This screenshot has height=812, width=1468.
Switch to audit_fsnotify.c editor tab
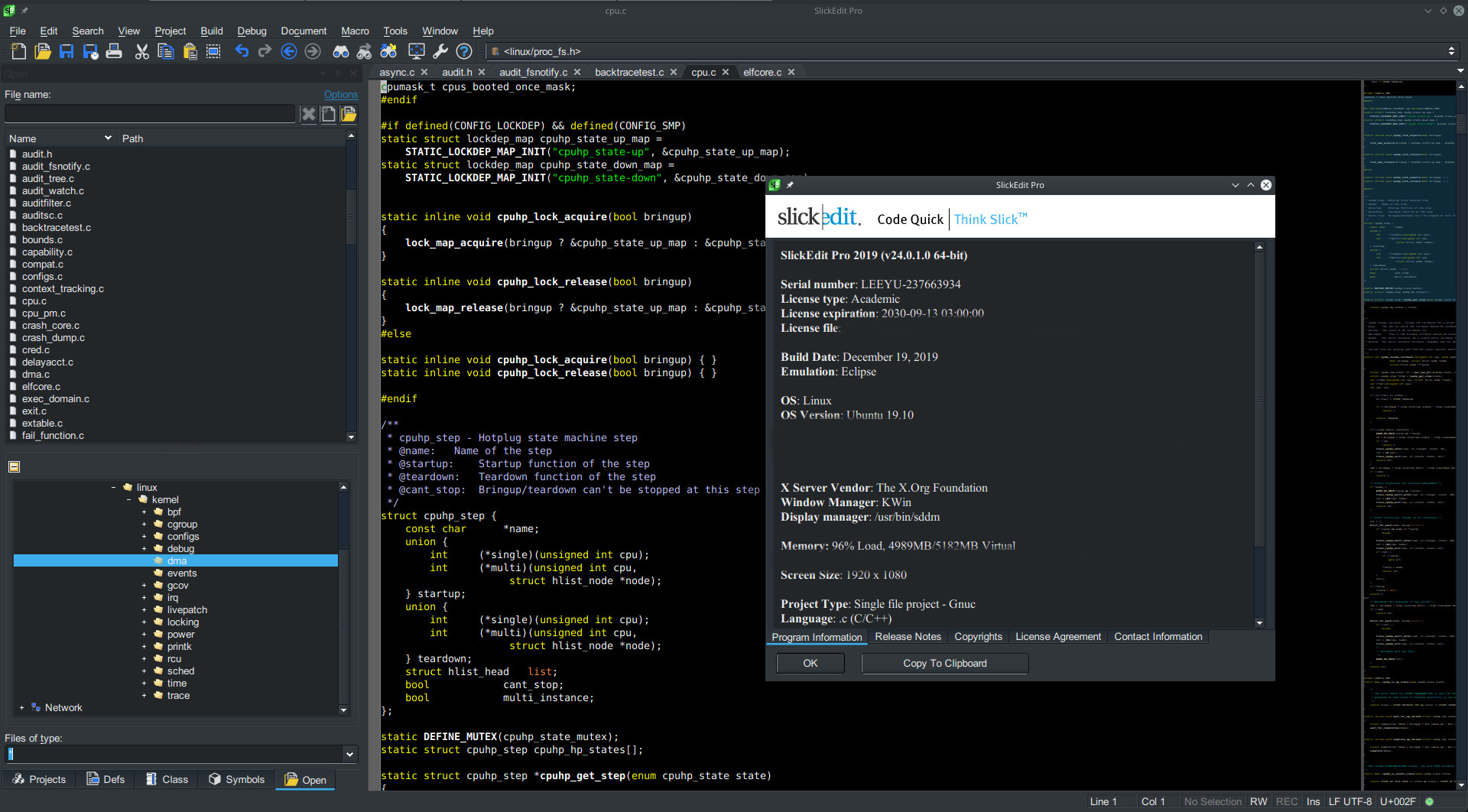(x=533, y=72)
